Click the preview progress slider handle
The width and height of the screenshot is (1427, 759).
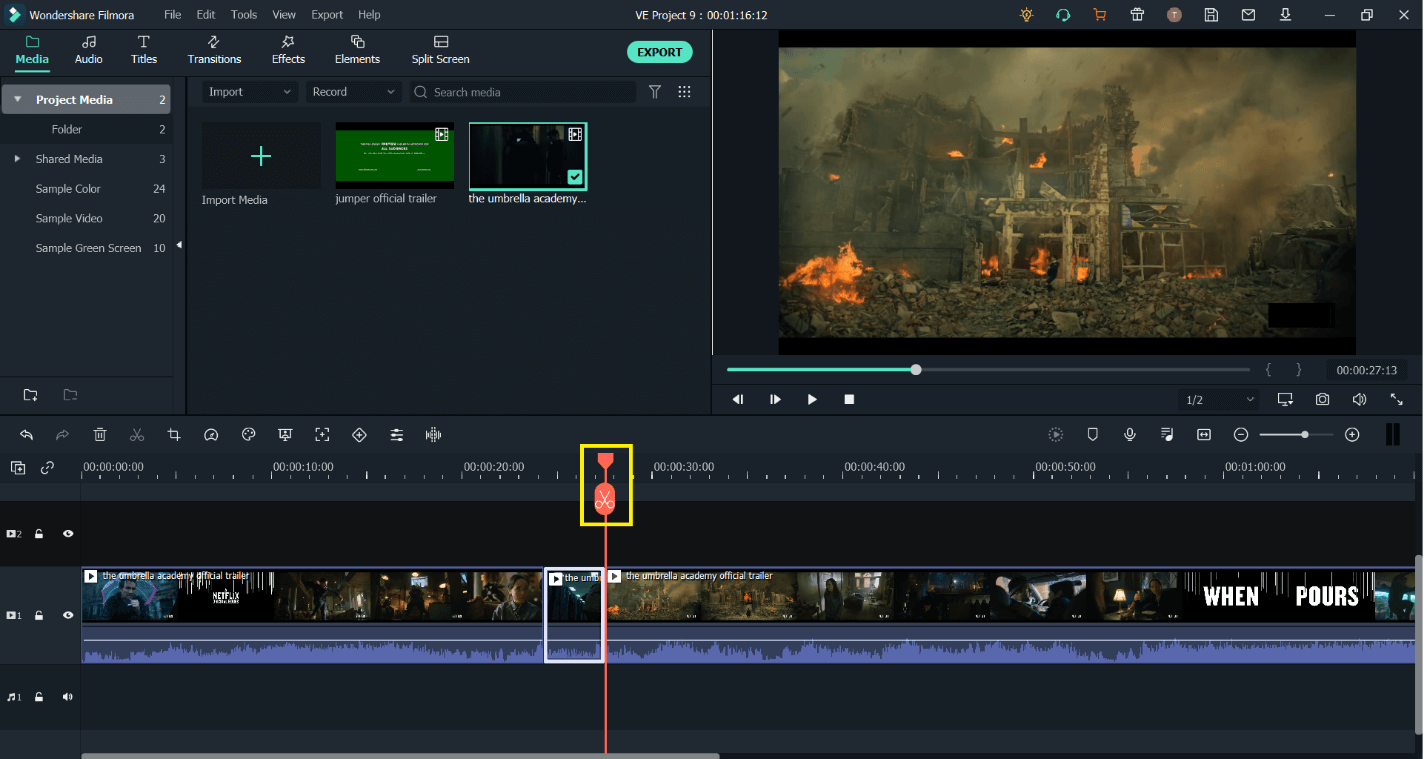(x=916, y=370)
